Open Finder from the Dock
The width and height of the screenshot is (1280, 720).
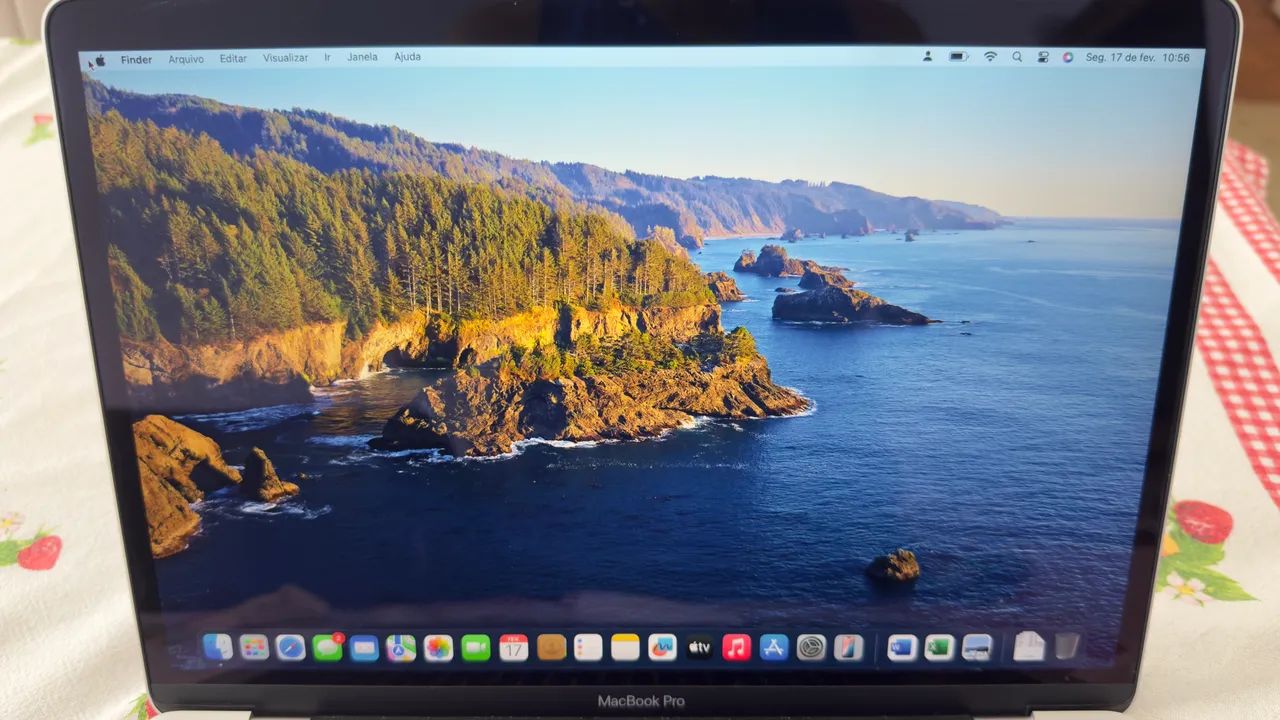pos(217,647)
